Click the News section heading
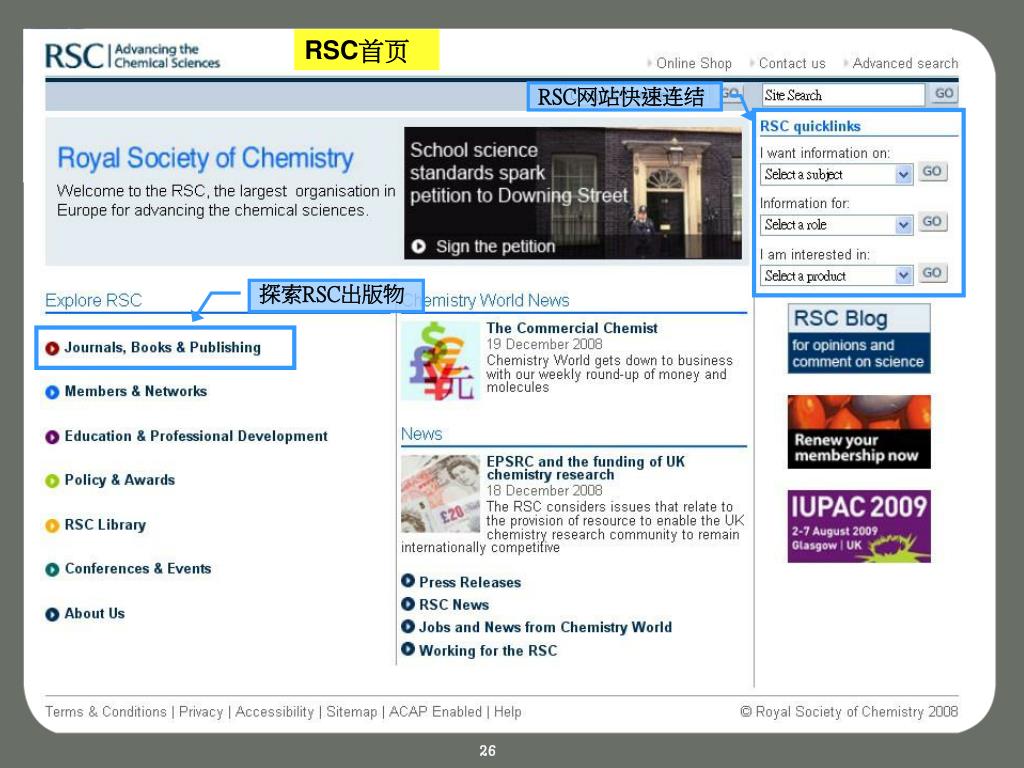 click(x=422, y=434)
